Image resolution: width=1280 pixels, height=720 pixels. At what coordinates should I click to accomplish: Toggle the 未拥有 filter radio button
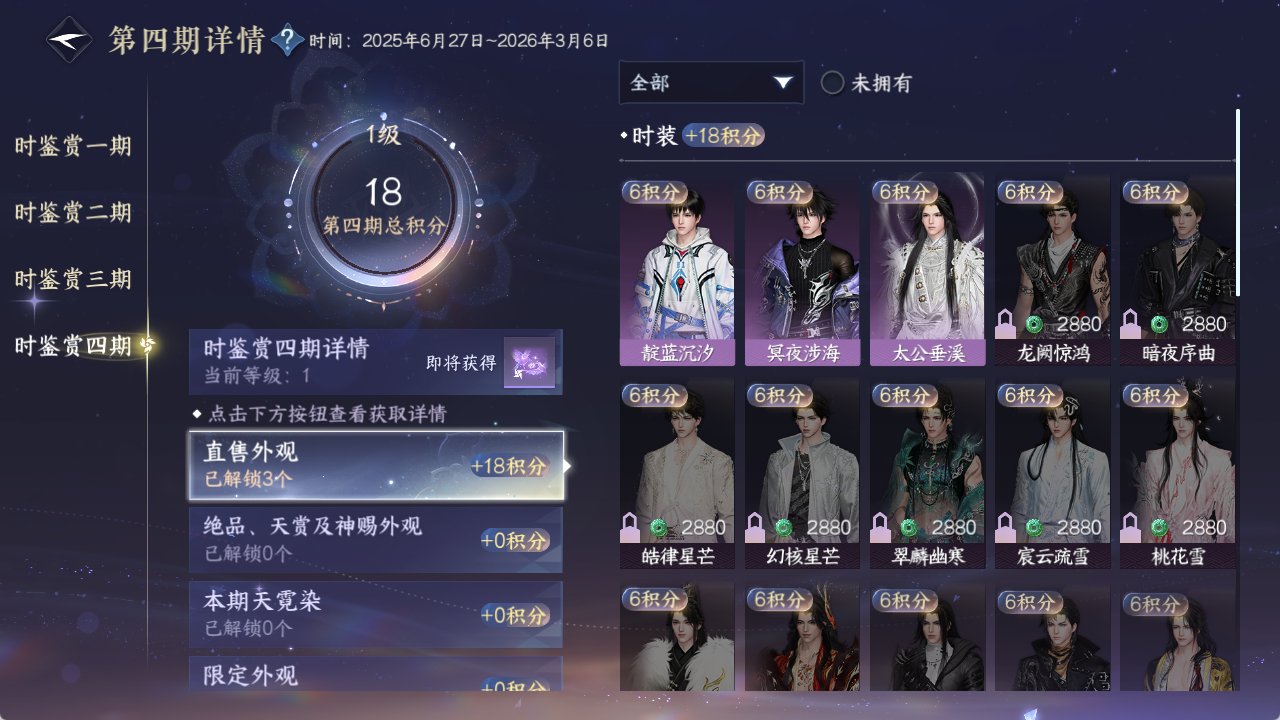click(x=832, y=83)
